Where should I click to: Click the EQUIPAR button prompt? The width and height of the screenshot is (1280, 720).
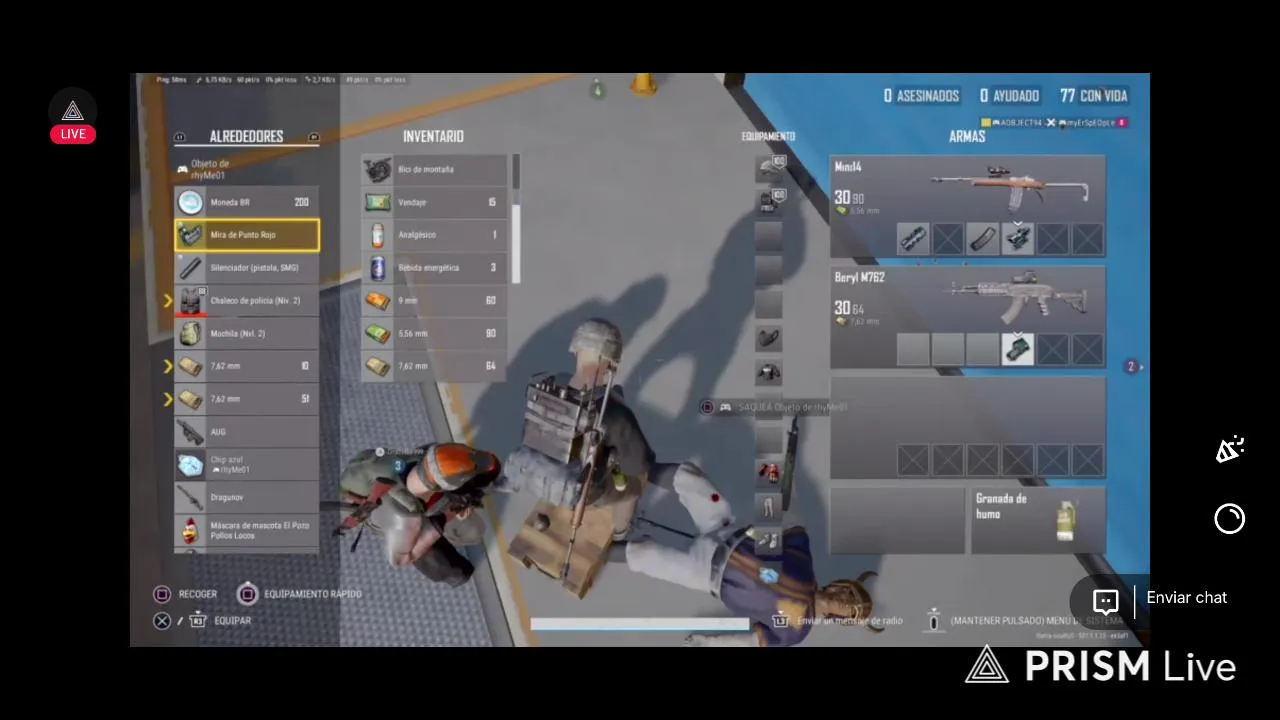[x=202, y=621]
